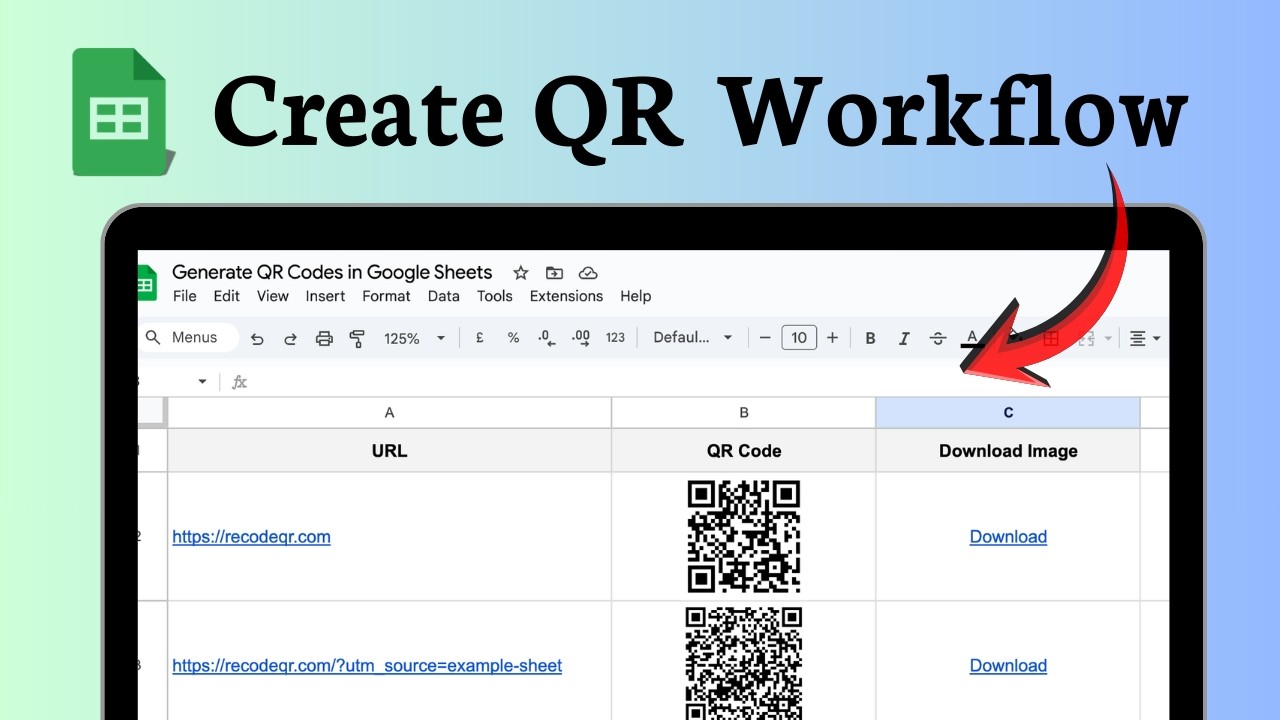Redo the last action
This screenshot has width=1280, height=720.
click(290, 338)
